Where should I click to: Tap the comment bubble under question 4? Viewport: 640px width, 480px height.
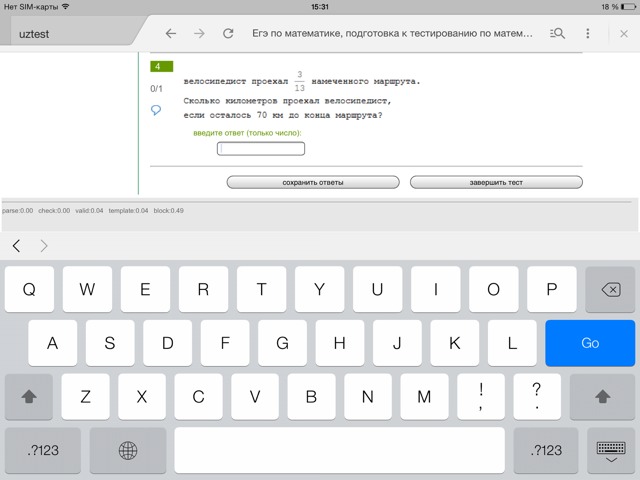156,110
